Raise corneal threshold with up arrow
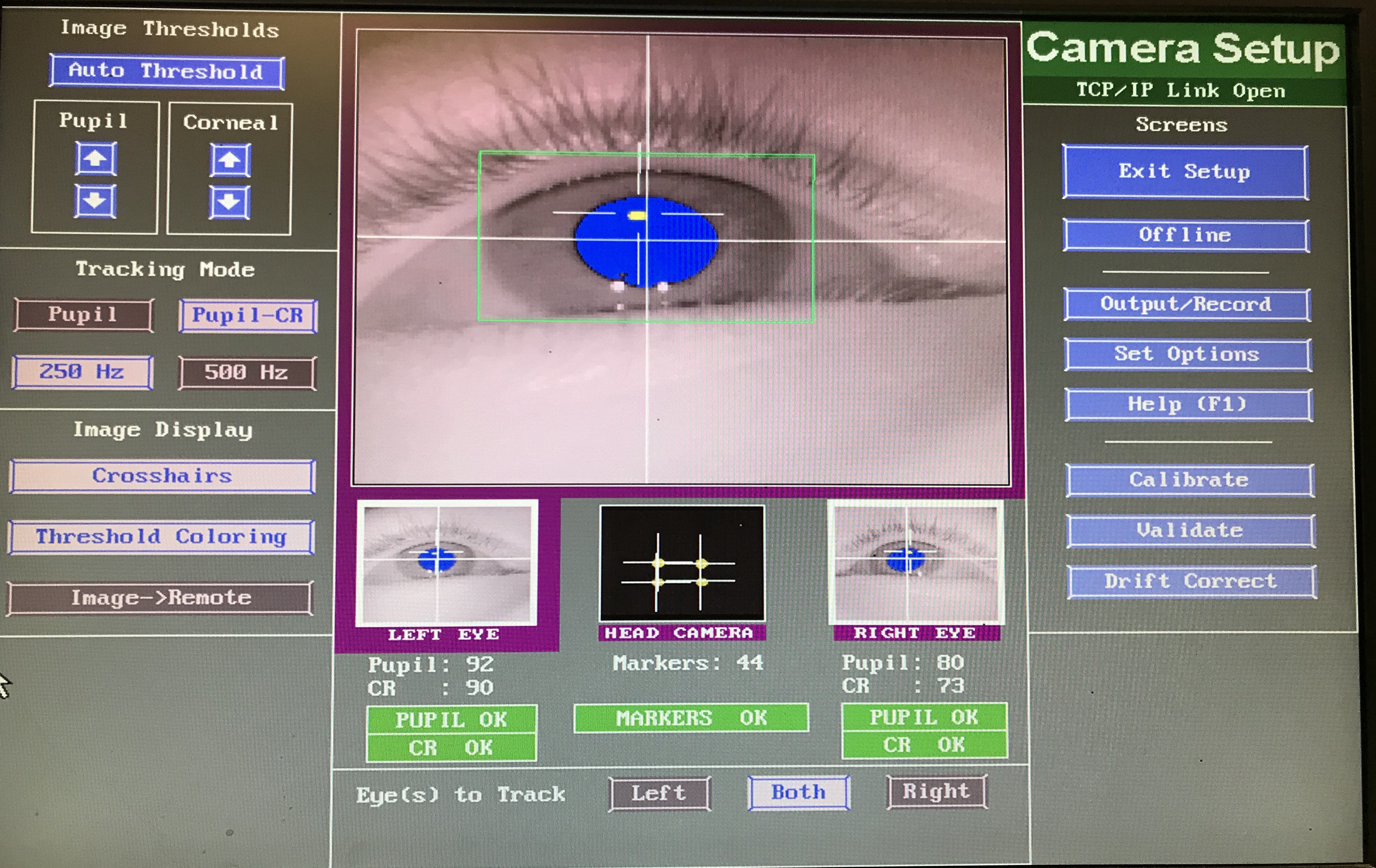This screenshot has width=1376, height=868. point(230,160)
